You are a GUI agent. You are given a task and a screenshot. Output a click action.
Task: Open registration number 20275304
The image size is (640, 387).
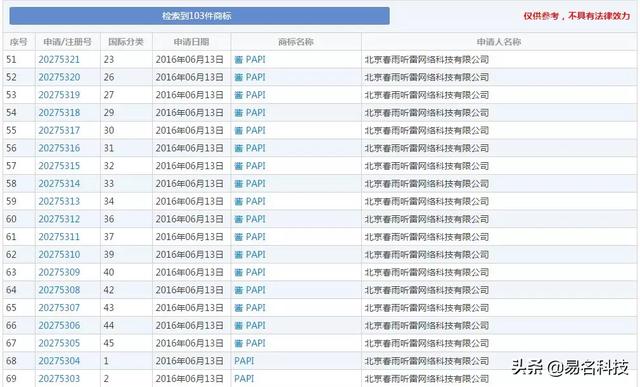[59, 361]
